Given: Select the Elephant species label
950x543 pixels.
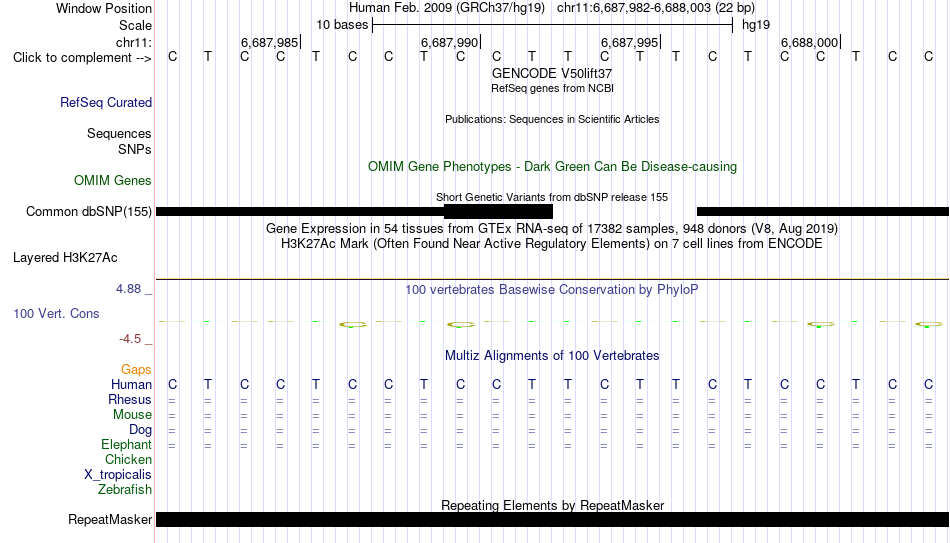Looking at the screenshot, I should (x=127, y=445).
